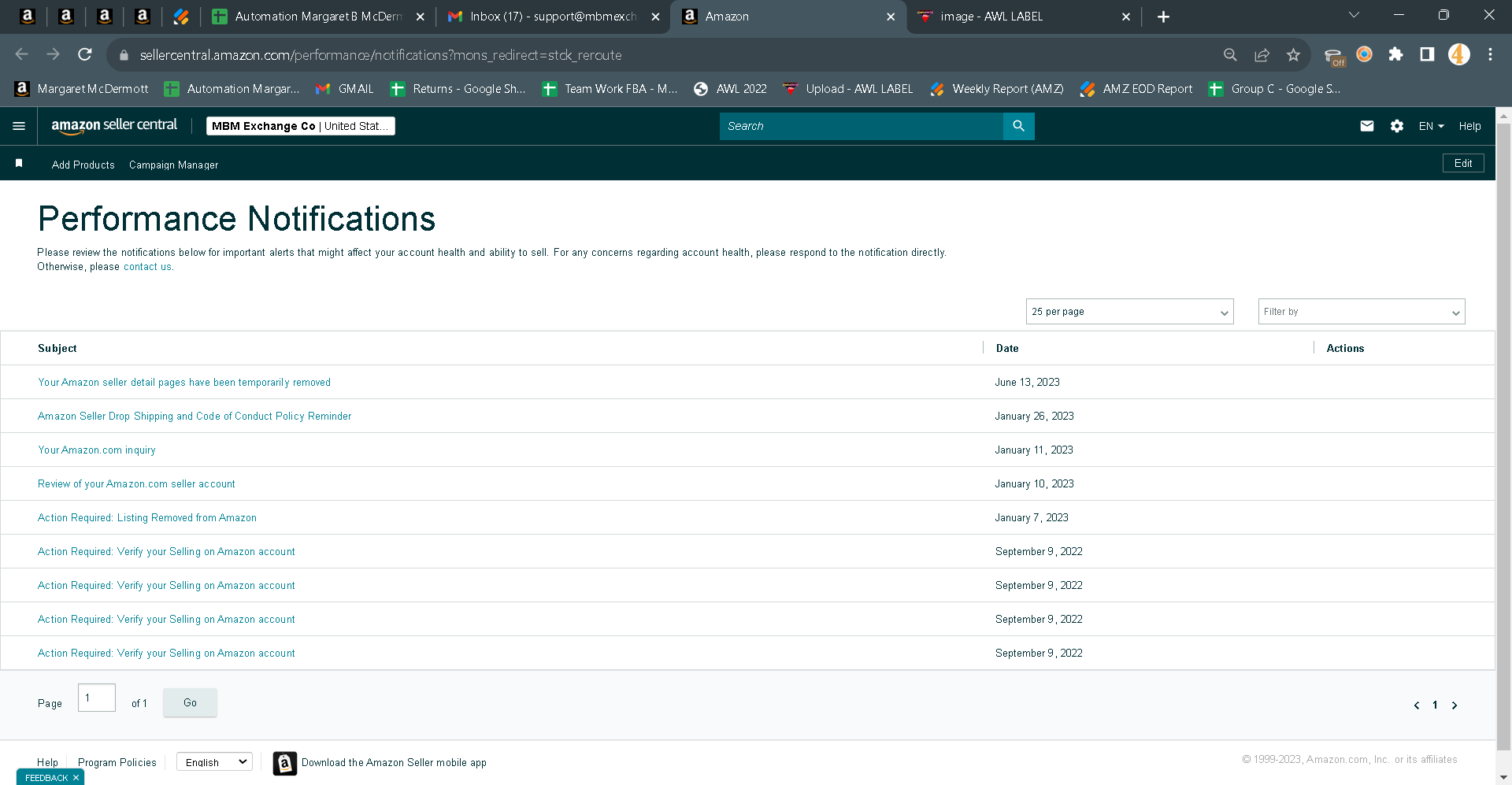This screenshot has width=1512, height=785.
Task: Open the Weekly Report (AMZ) bookmark
Action: 997,89
